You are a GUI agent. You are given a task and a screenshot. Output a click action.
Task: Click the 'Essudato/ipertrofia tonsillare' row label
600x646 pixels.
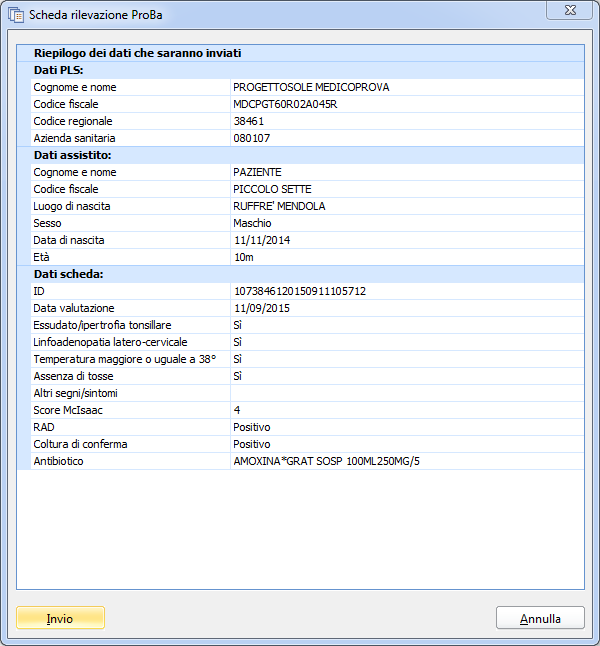pos(102,325)
